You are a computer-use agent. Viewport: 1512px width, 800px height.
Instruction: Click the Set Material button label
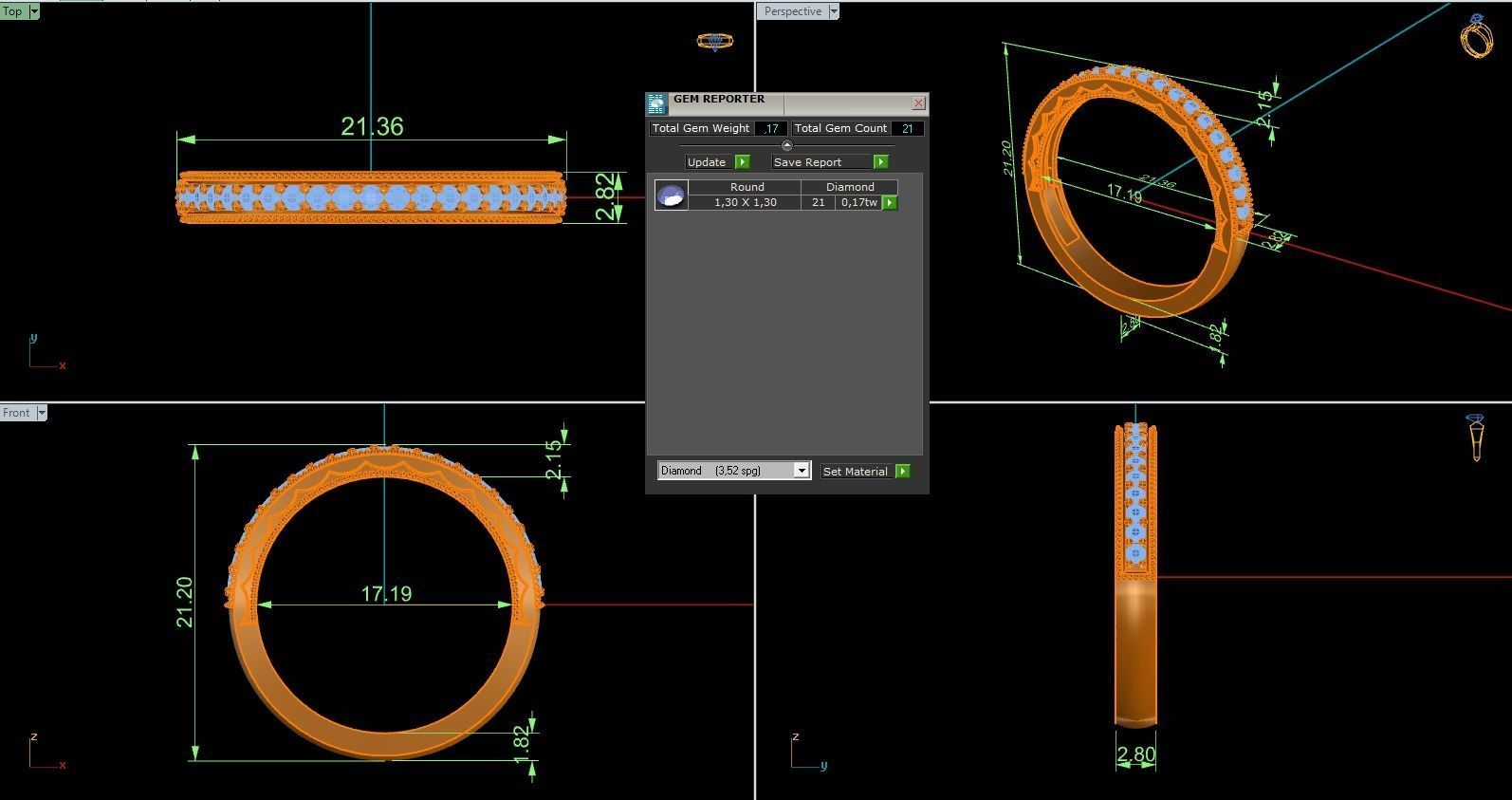tap(856, 472)
